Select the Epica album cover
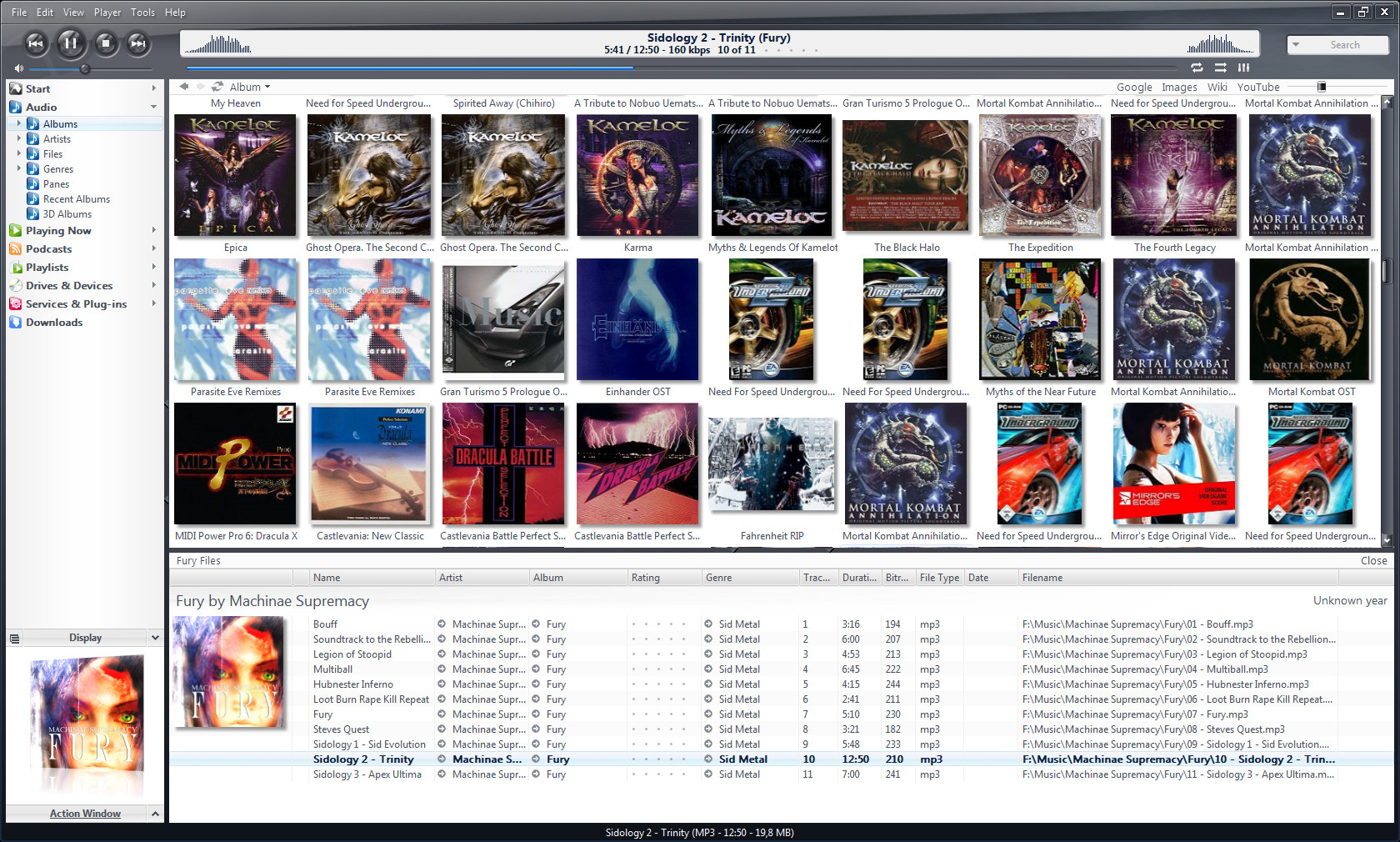 (x=235, y=174)
